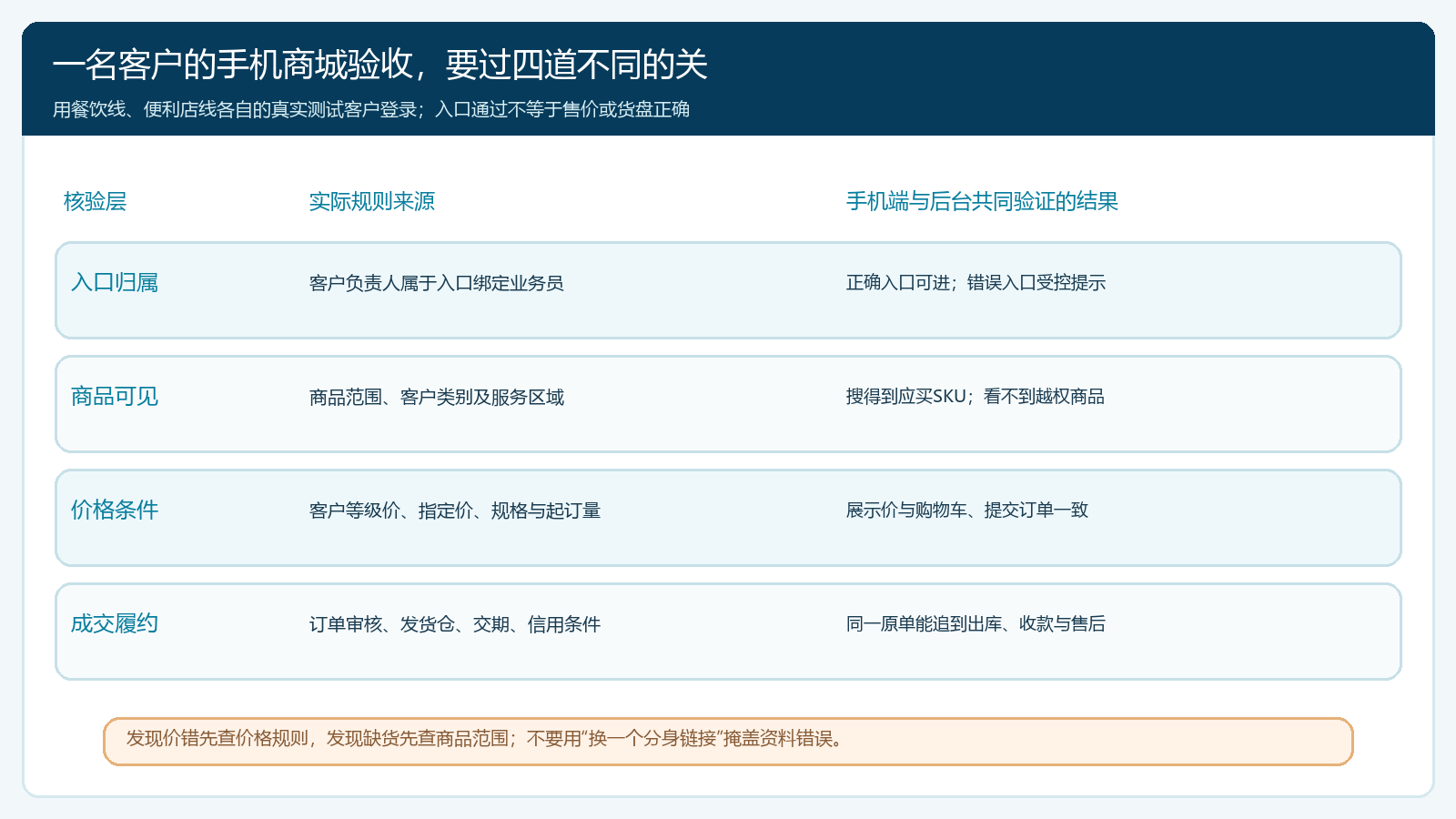
Task: Click the dark blue header banner
Action: coord(728,79)
